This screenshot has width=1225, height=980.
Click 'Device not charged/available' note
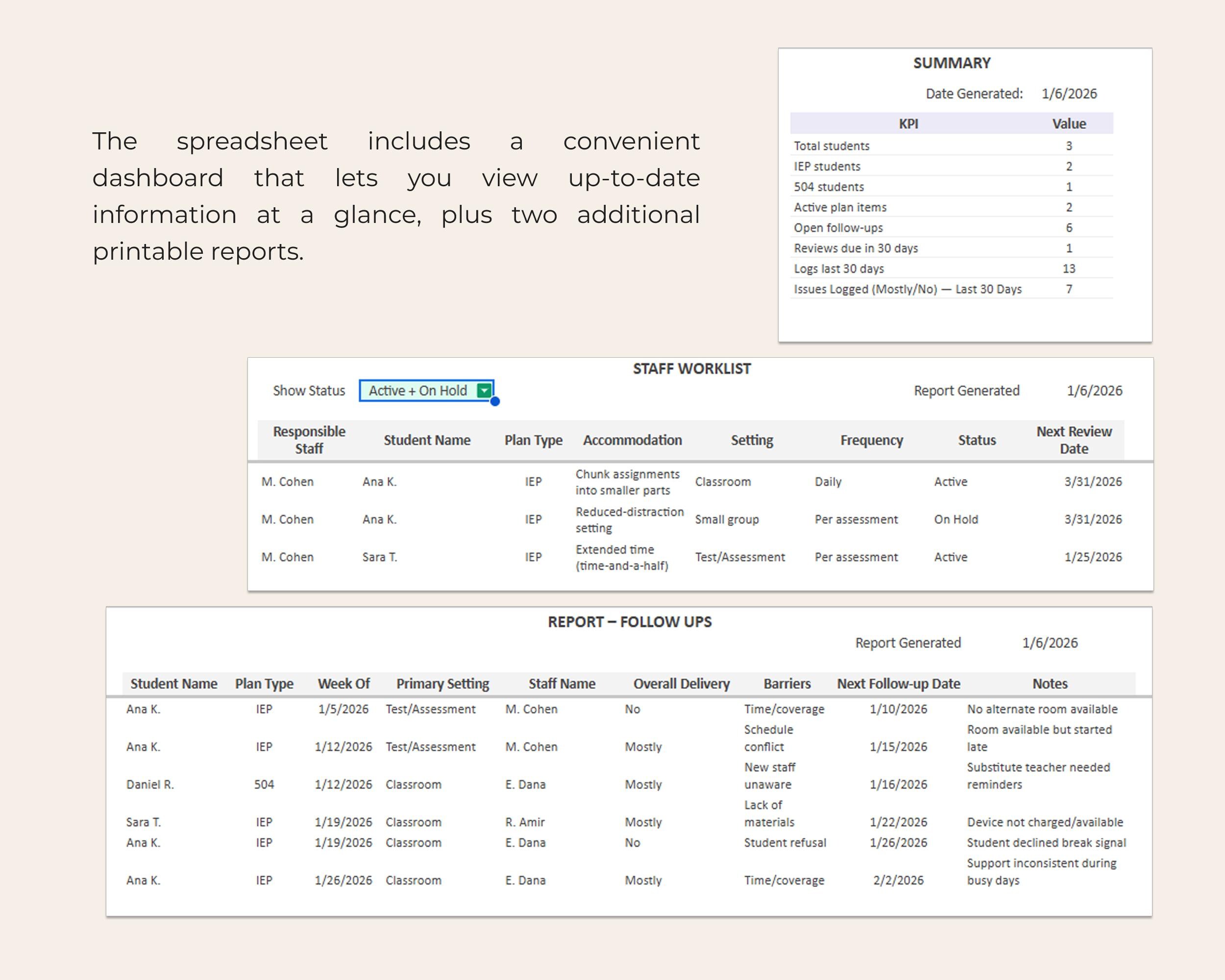click(1045, 822)
